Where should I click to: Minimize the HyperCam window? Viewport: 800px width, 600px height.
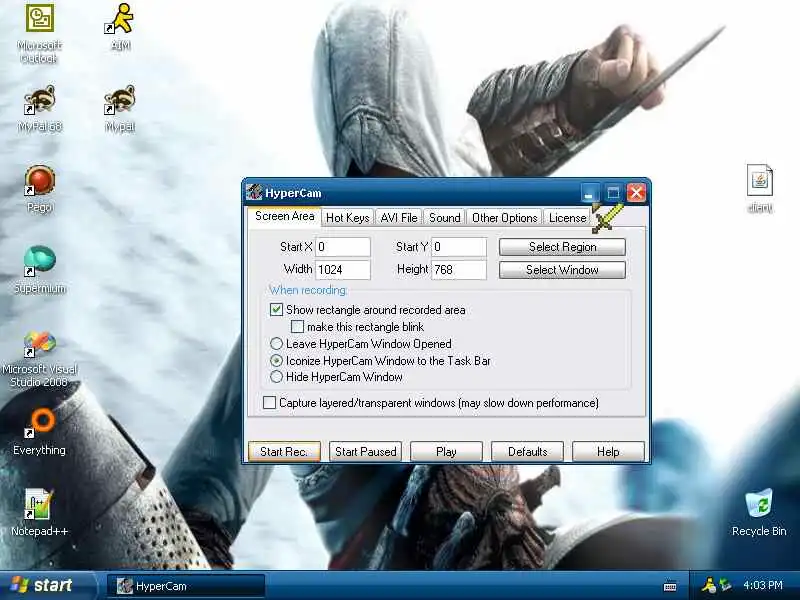coord(590,193)
